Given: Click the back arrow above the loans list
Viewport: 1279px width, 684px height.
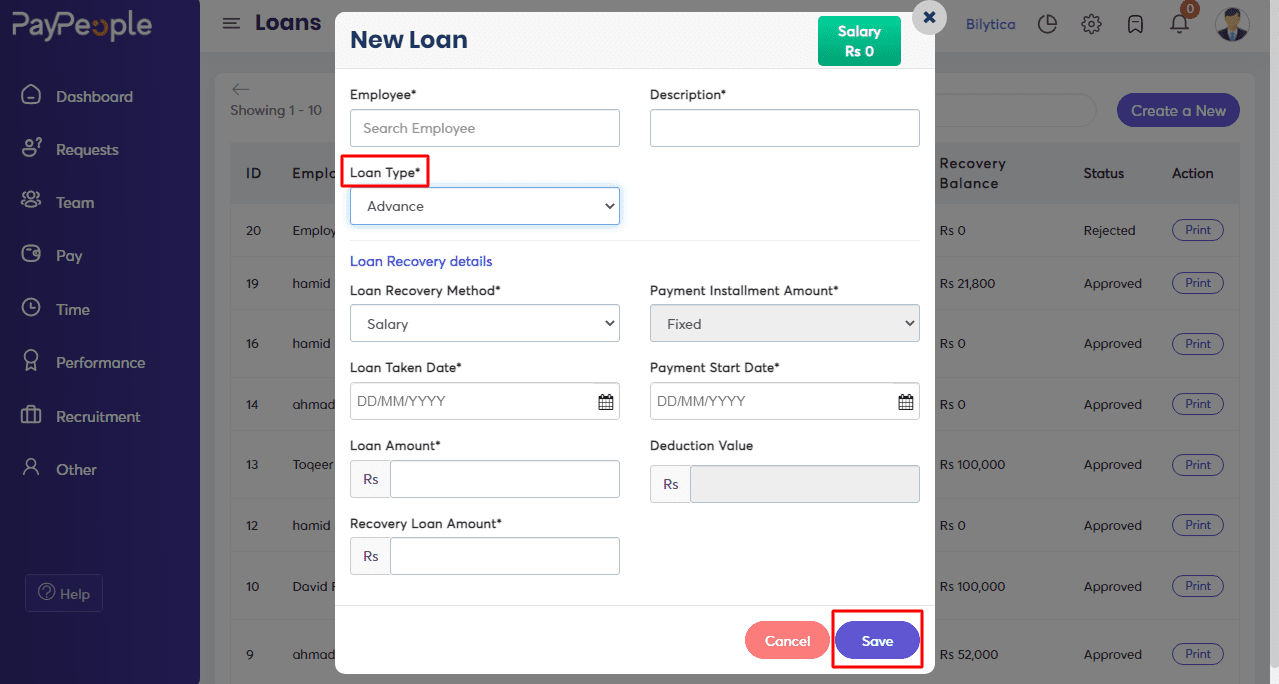Looking at the screenshot, I should (x=240, y=89).
